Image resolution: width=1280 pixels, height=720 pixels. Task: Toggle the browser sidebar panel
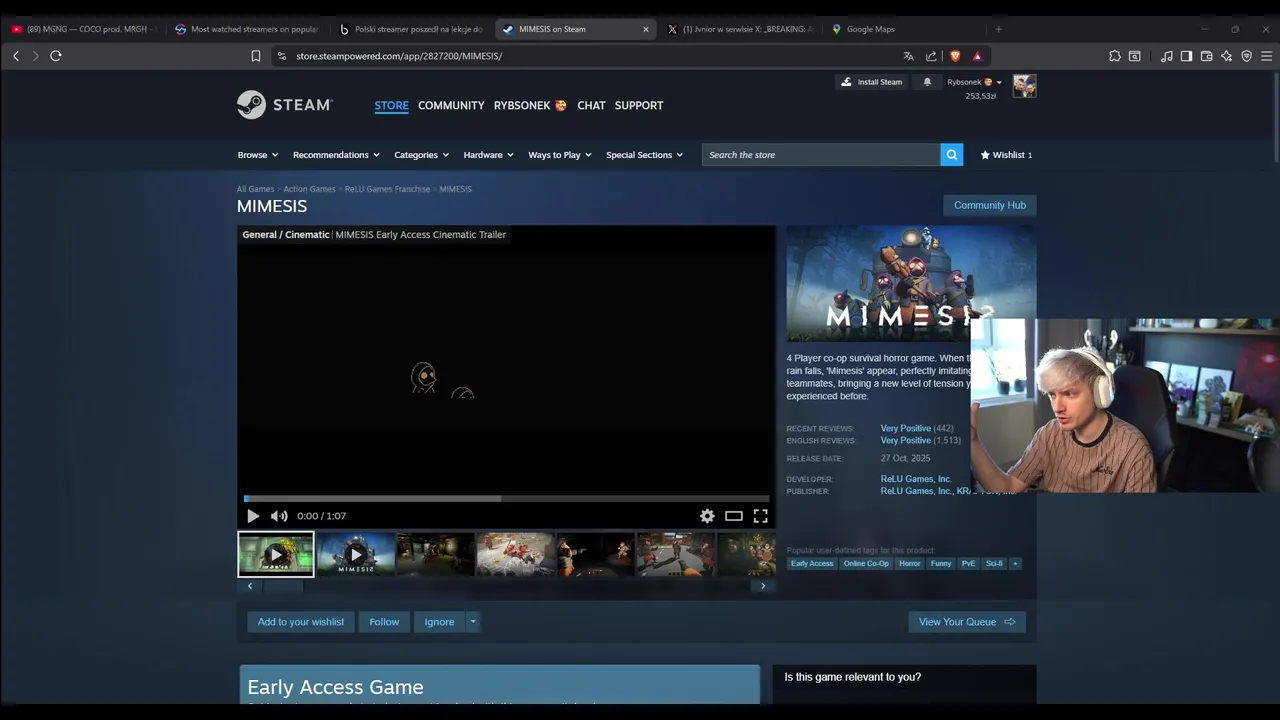pos(1186,56)
